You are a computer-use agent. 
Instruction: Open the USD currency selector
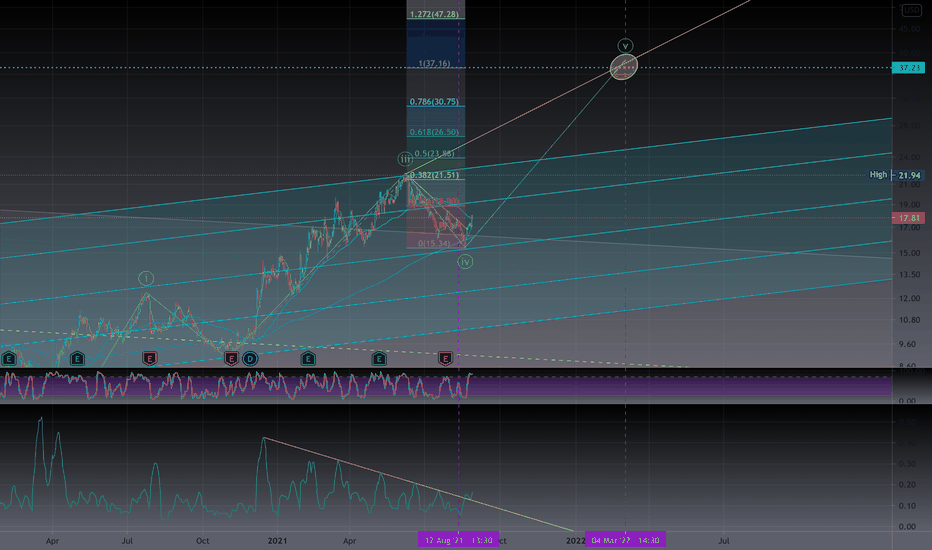[x=911, y=10]
